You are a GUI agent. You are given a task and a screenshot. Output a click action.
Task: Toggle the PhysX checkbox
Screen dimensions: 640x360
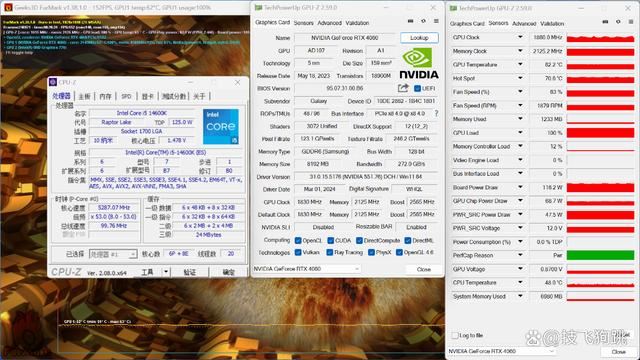pos(371,253)
